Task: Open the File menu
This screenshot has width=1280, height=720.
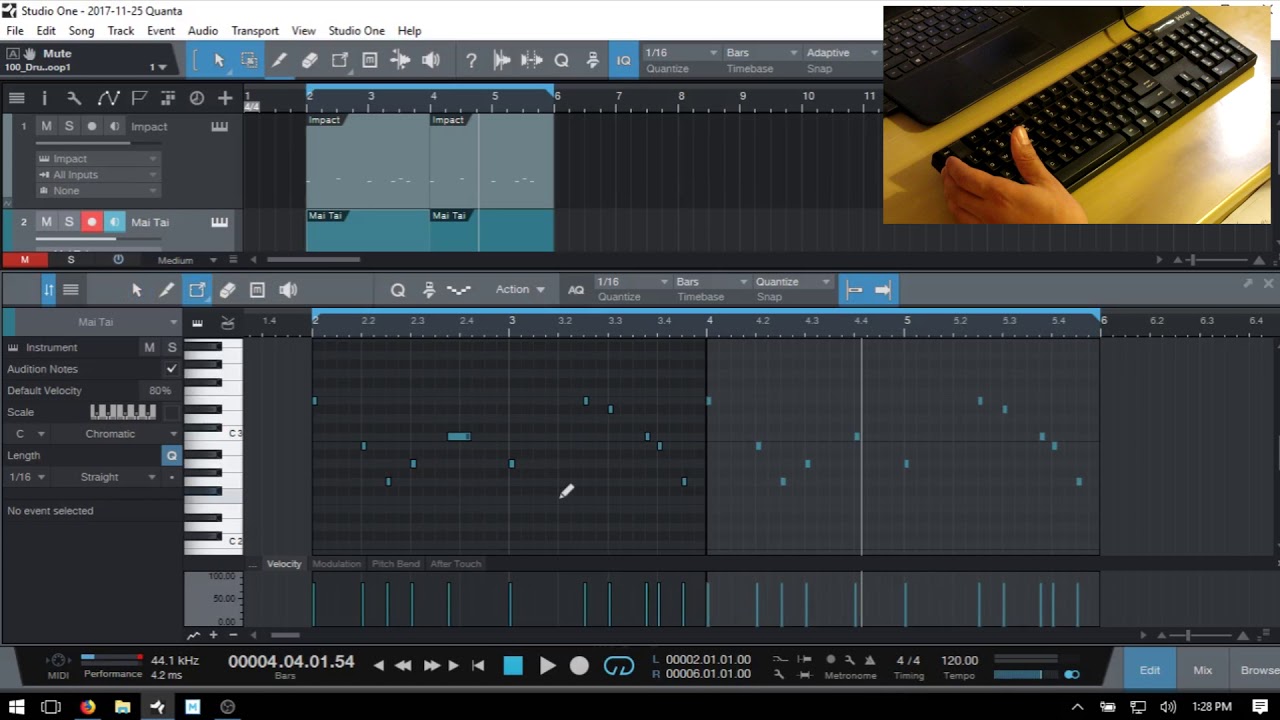Action: click(x=15, y=31)
